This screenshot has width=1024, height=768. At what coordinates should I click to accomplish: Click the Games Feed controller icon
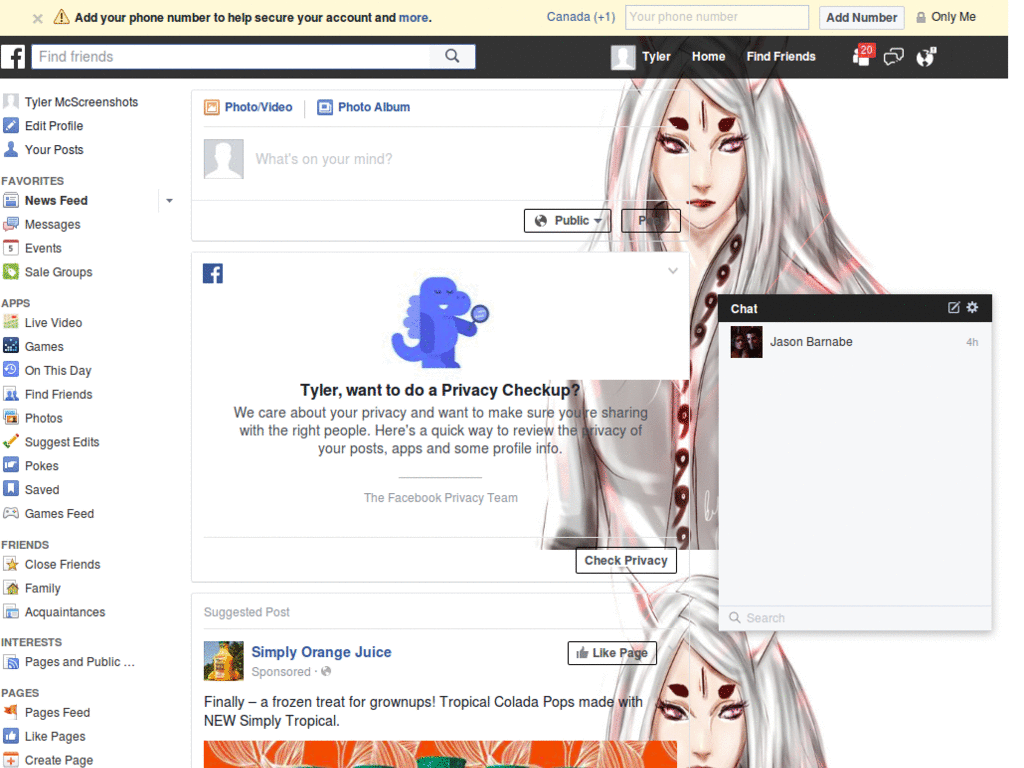tap(10, 513)
